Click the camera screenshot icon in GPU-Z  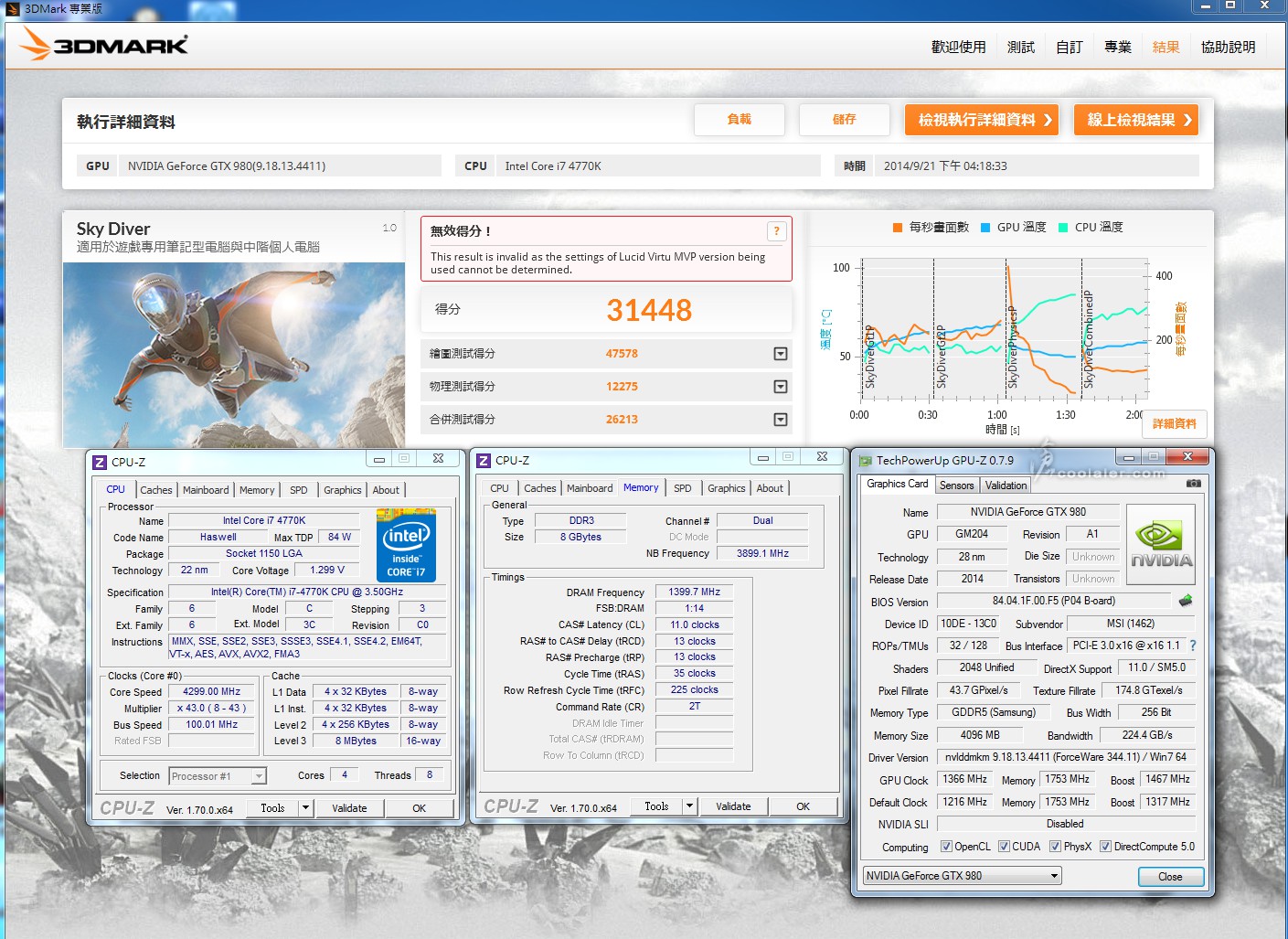[1194, 483]
